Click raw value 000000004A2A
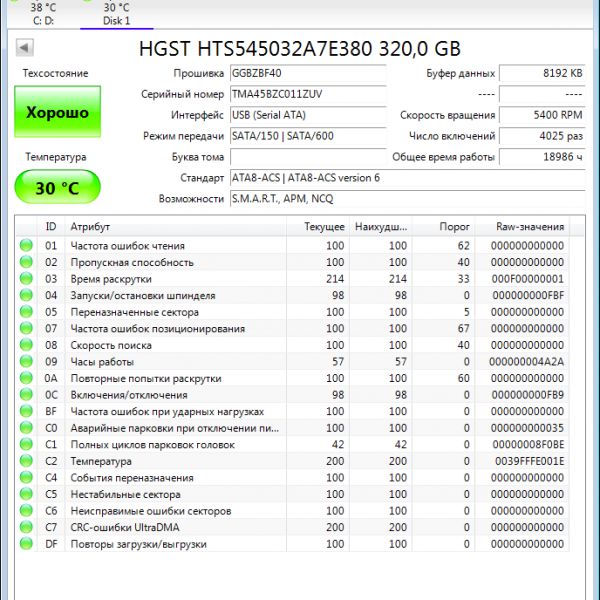The width and height of the screenshot is (600, 600). coord(527,362)
